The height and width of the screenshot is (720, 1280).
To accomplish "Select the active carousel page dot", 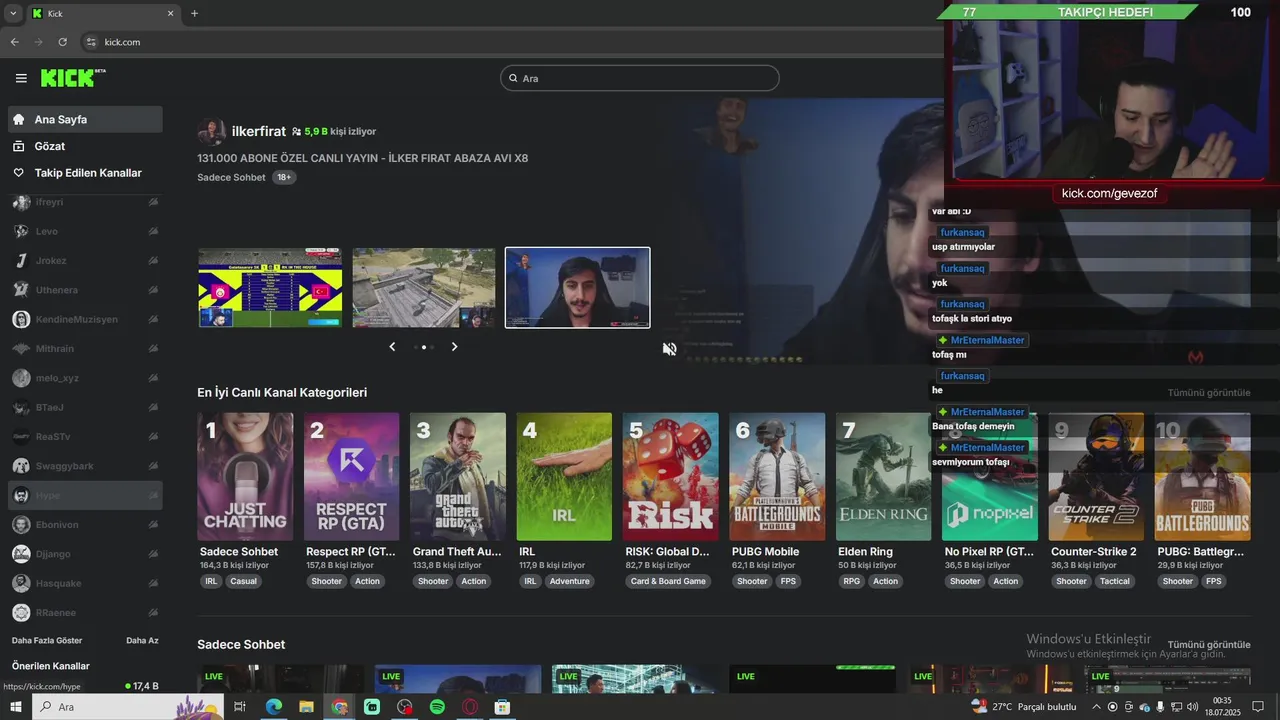I will (x=424, y=347).
